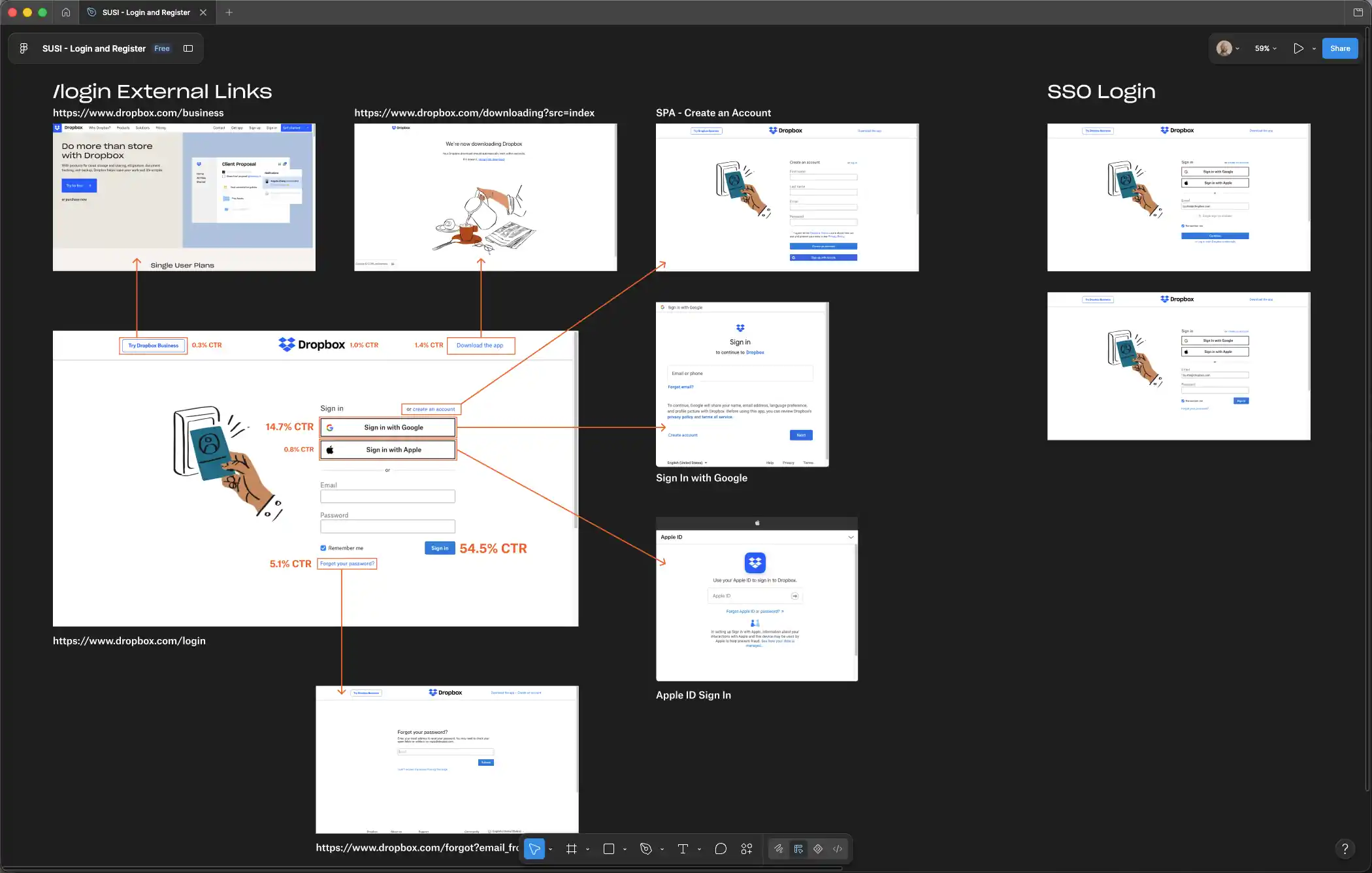Select the Text tool

pos(683,849)
